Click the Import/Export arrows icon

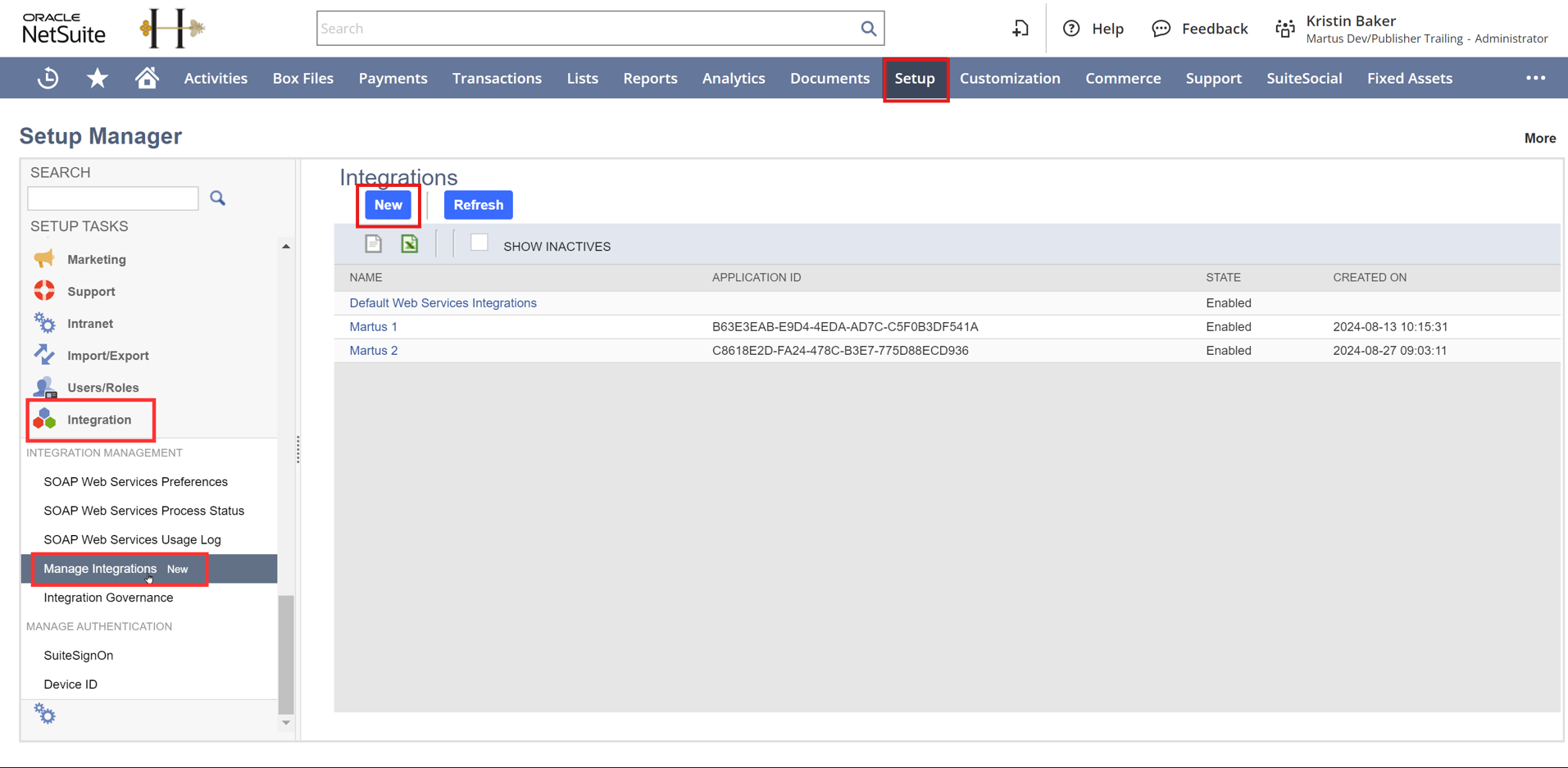click(x=44, y=355)
